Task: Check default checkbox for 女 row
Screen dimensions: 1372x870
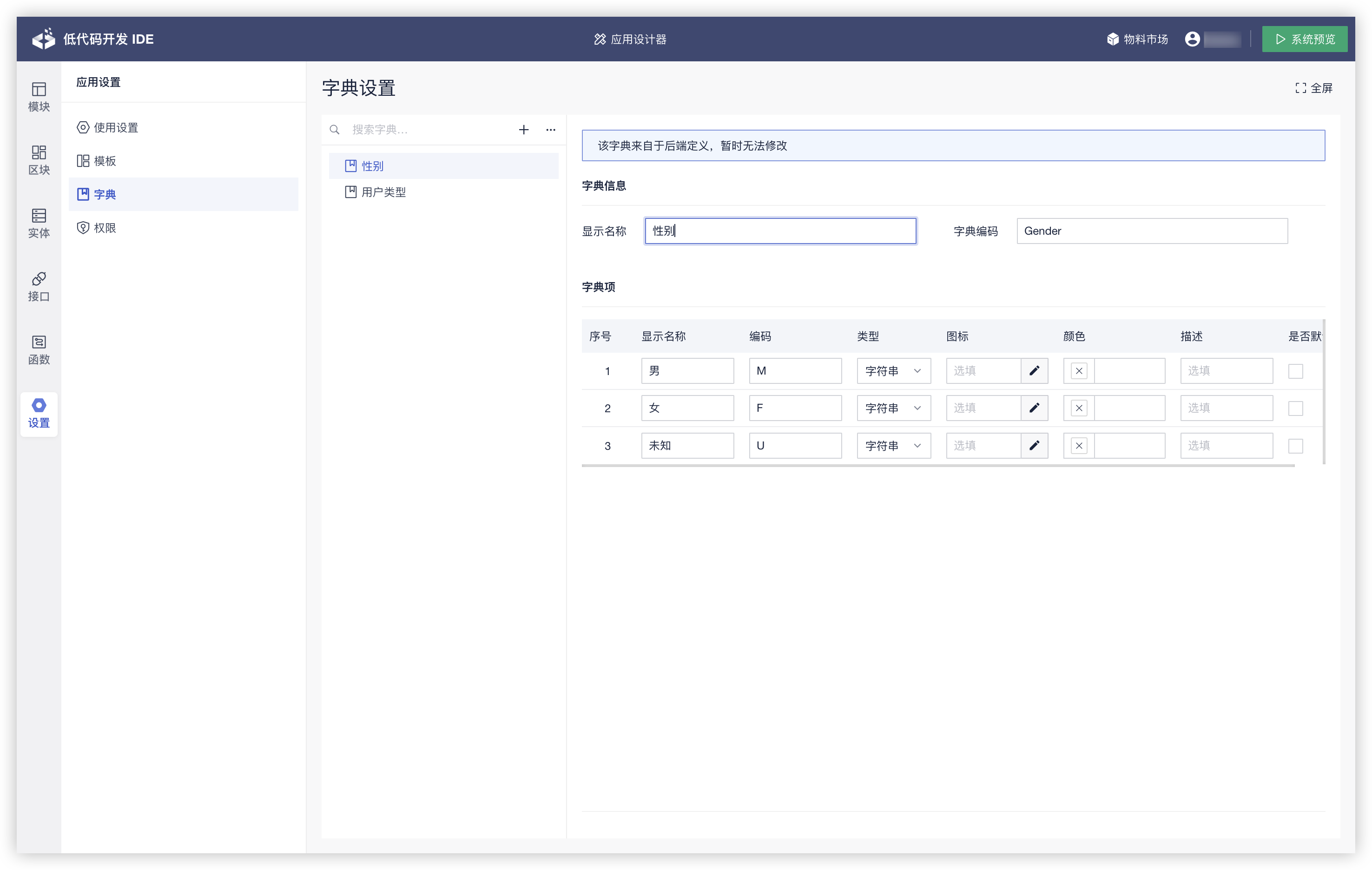Action: click(1295, 409)
